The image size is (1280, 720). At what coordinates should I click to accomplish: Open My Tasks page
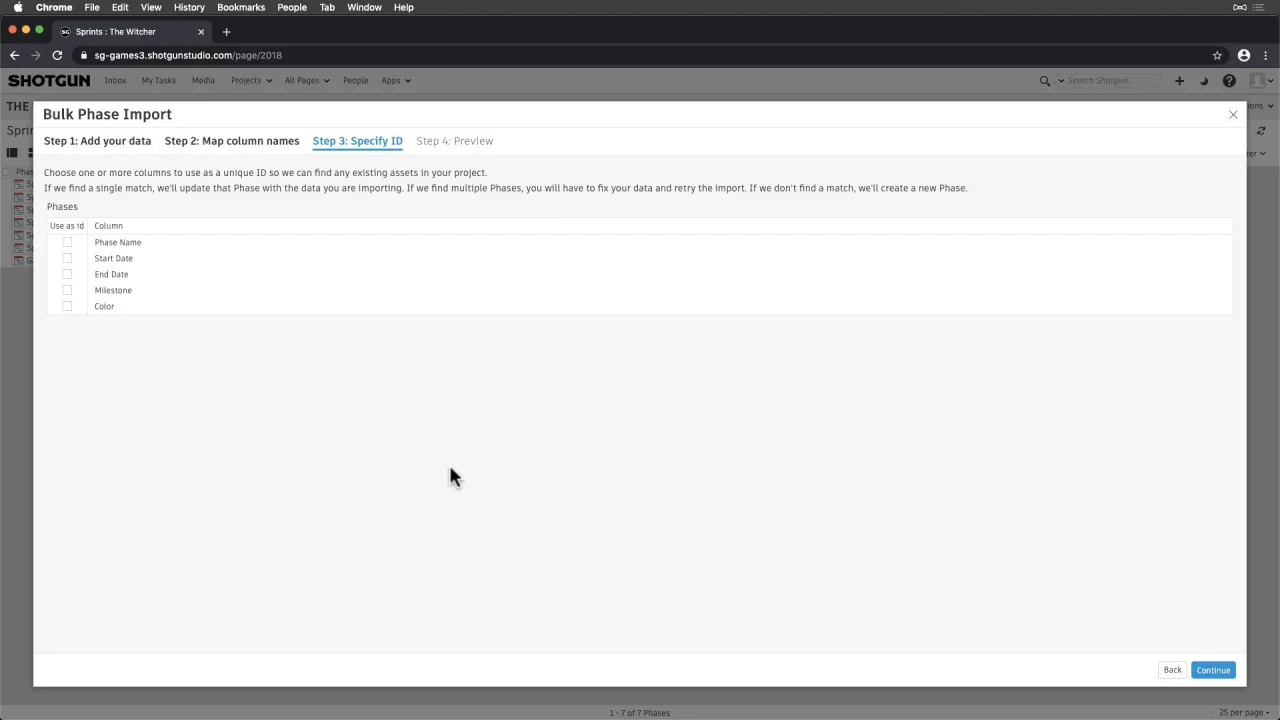tap(158, 81)
